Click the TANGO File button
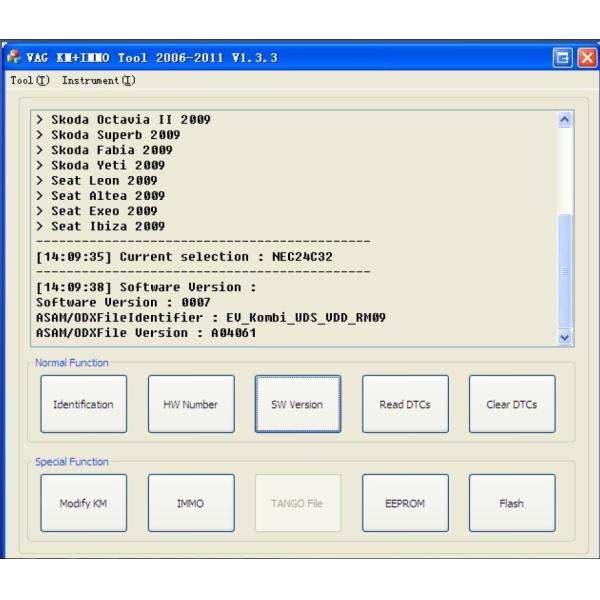Screen dimensions: 600x600 click(298, 503)
